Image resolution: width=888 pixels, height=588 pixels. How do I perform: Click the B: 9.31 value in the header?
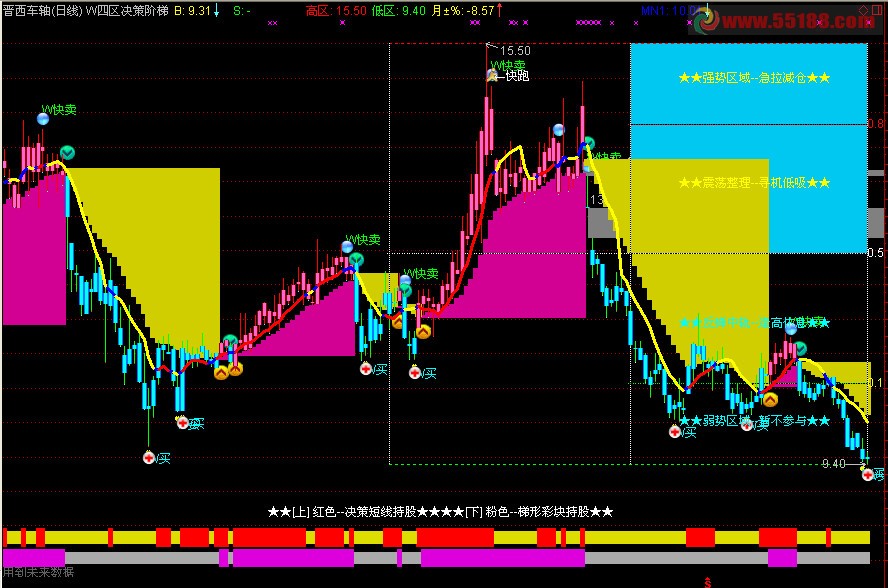pyautogui.click(x=193, y=11)
